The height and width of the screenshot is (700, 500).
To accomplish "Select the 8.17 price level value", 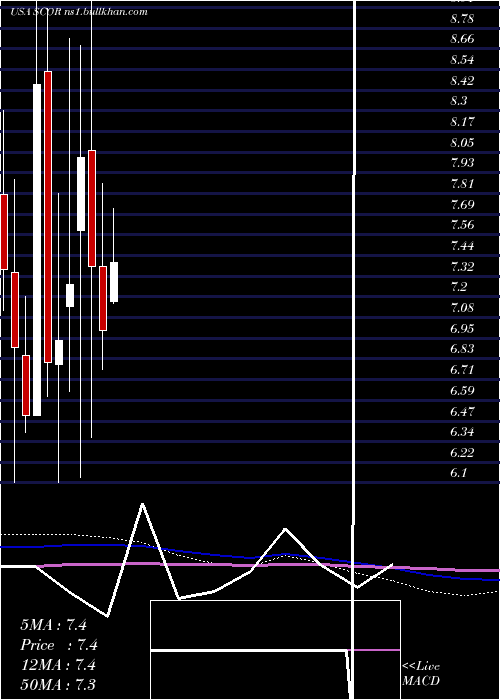I will [x=462, y=121].
